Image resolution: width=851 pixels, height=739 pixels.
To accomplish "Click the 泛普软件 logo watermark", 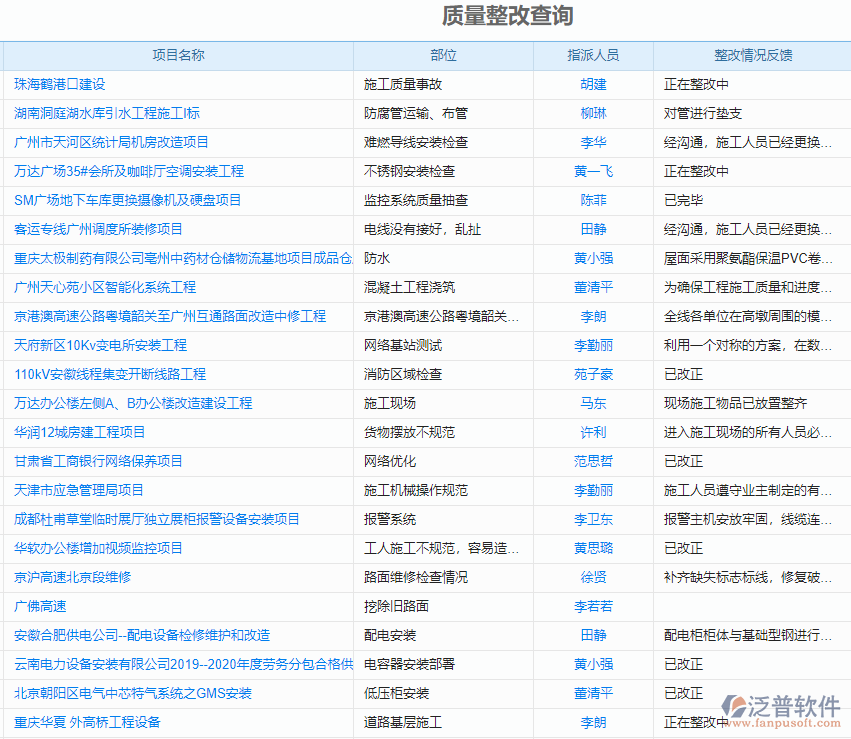I will pos(781,710).
